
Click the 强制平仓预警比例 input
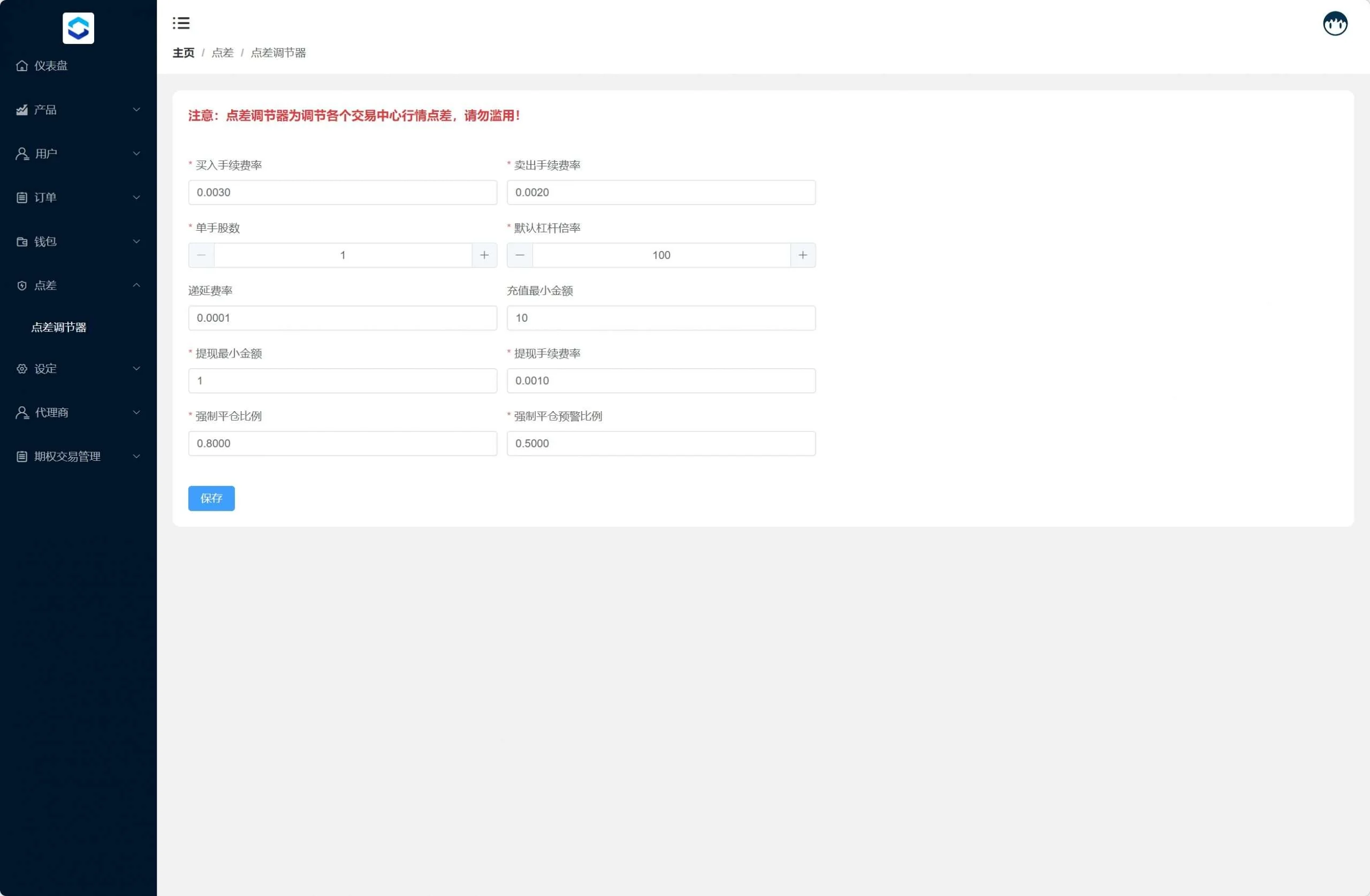click(x=661, y=443)
